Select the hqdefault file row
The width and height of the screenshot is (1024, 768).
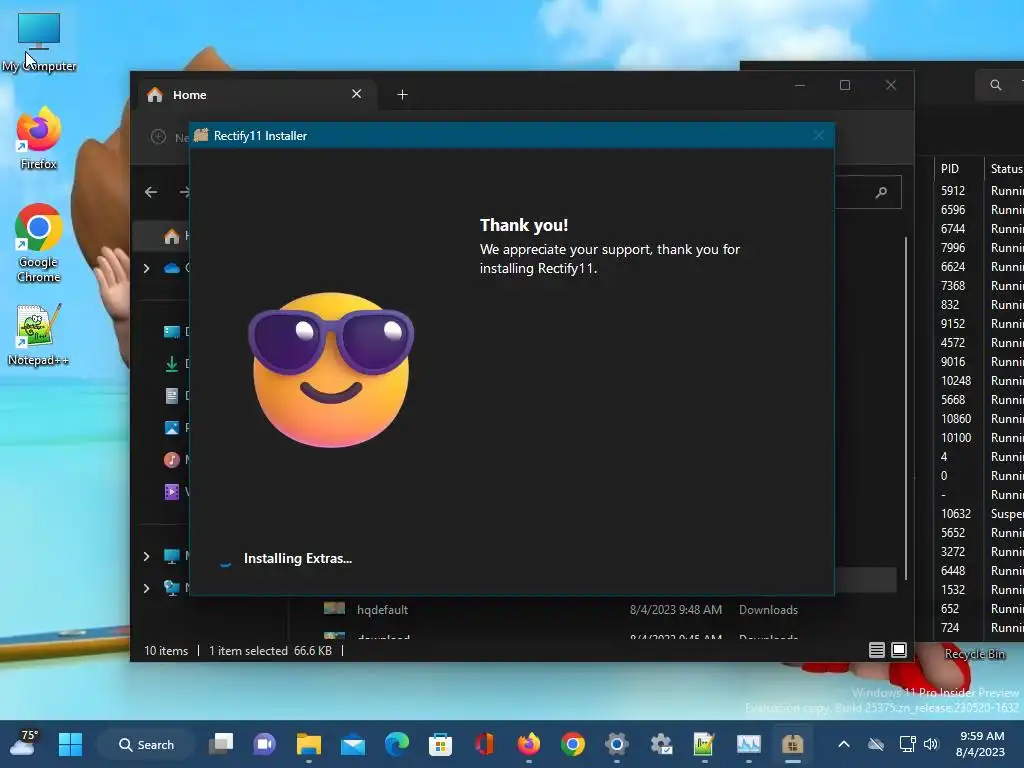point(562,609)
